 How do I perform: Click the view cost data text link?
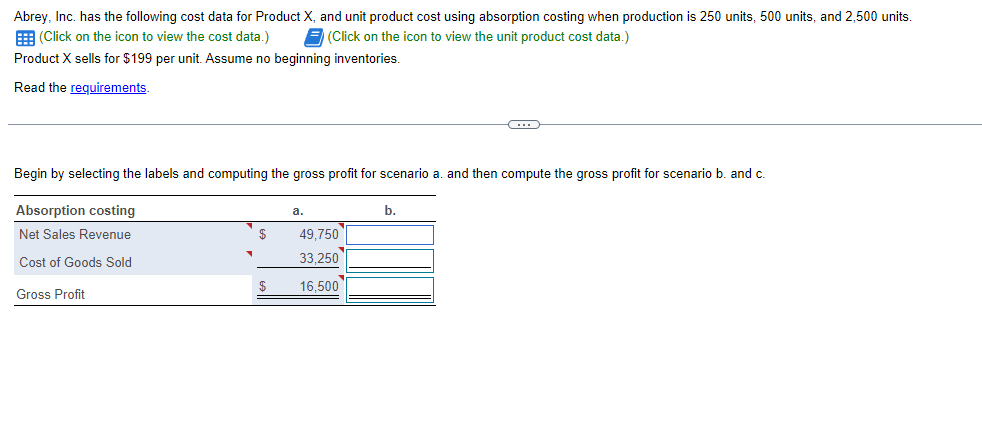(x=154, y=37)
